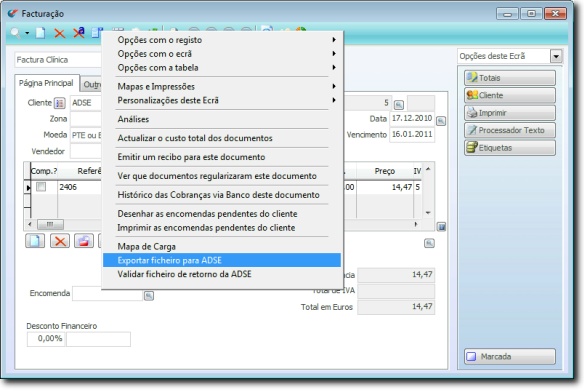Expand 'Opções com o ecrã' submenu

pos(223,54)
